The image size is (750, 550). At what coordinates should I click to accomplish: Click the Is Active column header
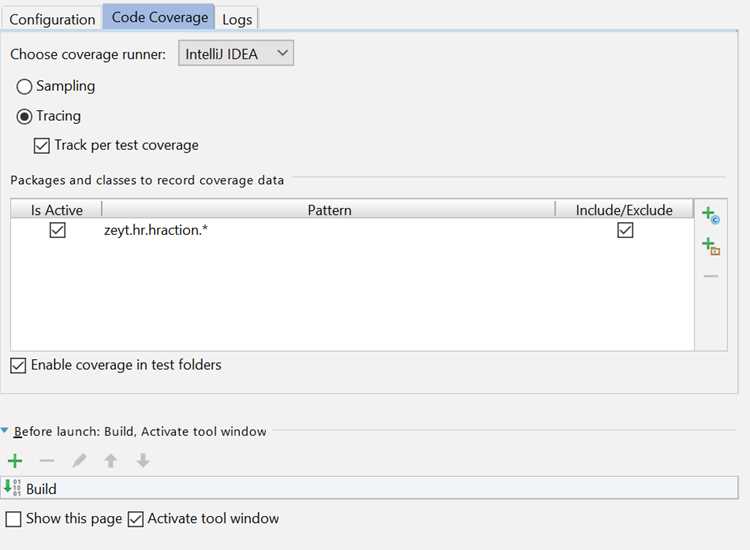[x=56, y=210]
